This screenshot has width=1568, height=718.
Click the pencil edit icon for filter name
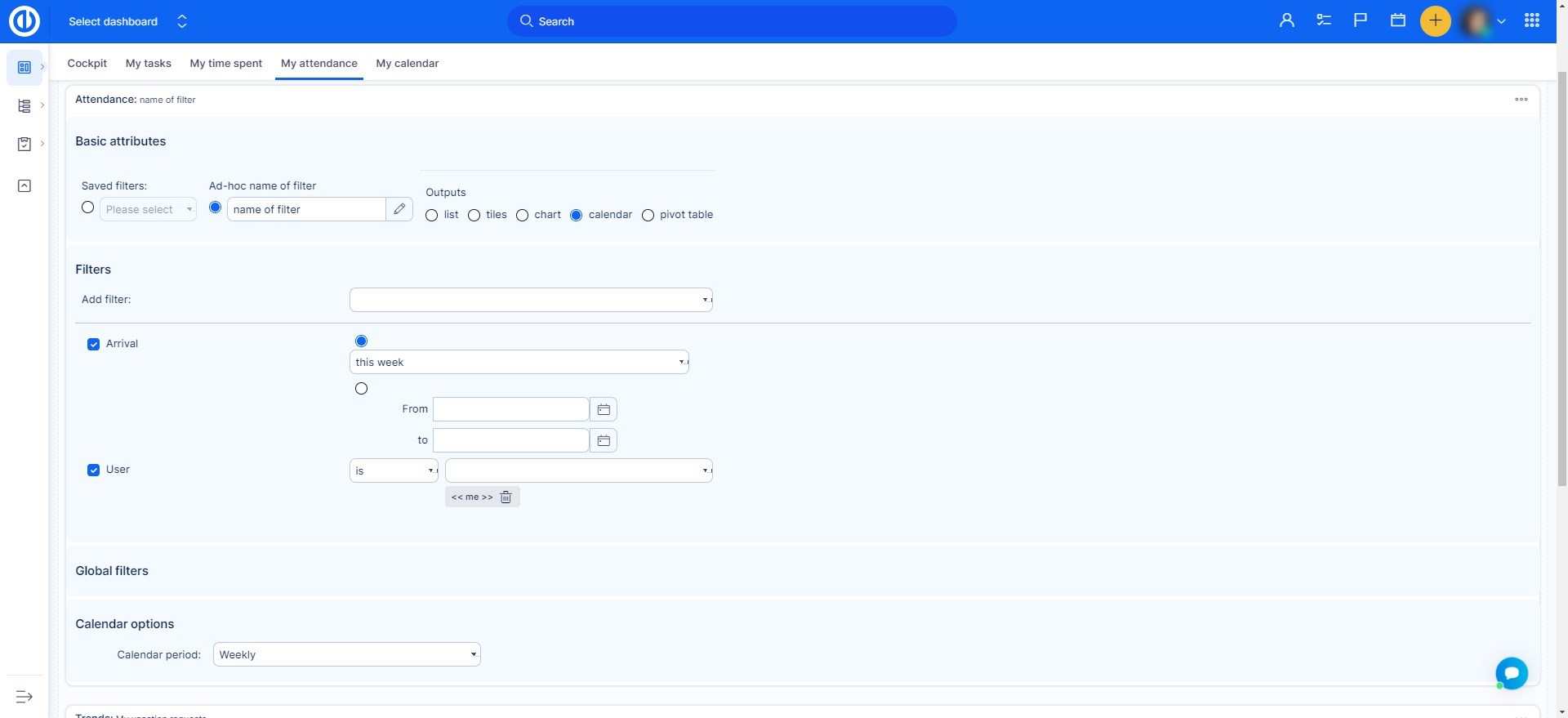click(399, 209)
